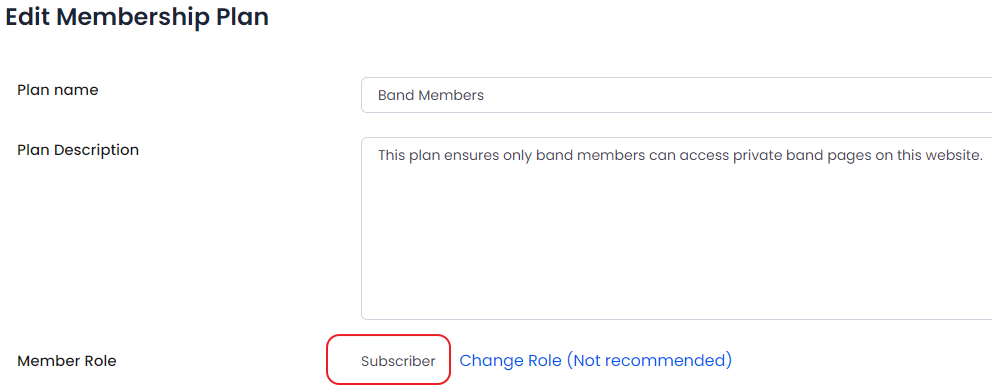Click the red outline around Subscriber
The image size is (992, 390).
point(388,360)
